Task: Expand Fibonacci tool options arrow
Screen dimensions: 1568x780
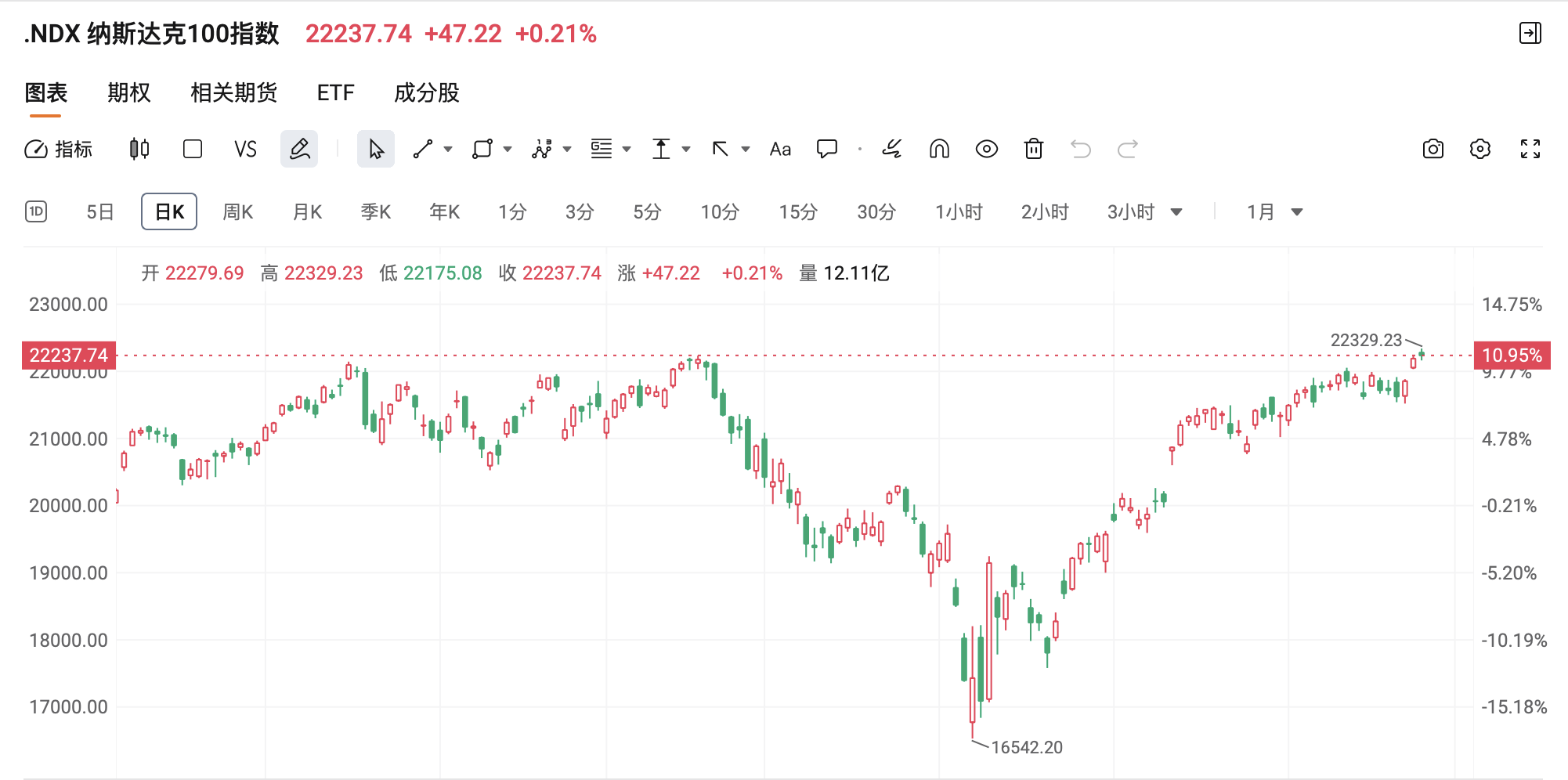Action: tap(627, 149)
